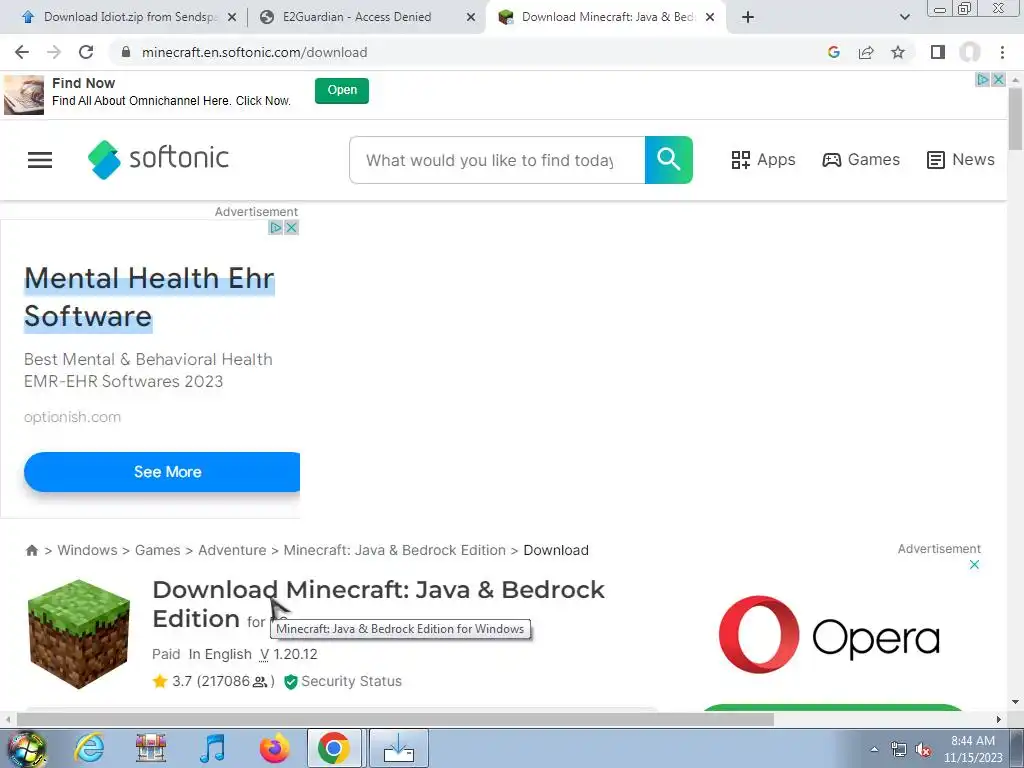This screenshot has height=768, width=1024.
Task: Click the horizontal scrollbar thumb
Action: pyautogui.click(x=395, y=720)
